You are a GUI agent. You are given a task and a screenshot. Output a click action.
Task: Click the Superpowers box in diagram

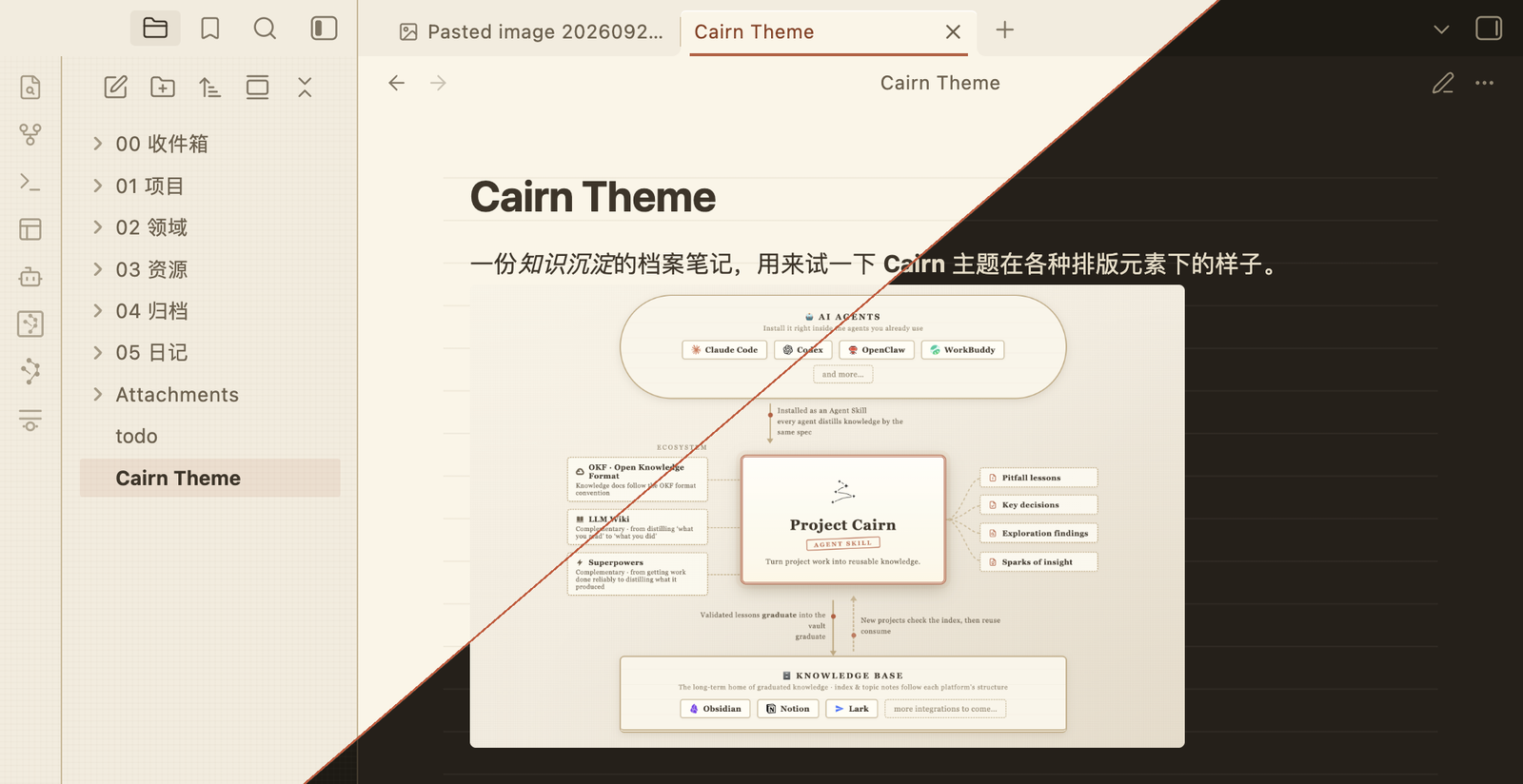click(638, 574)
